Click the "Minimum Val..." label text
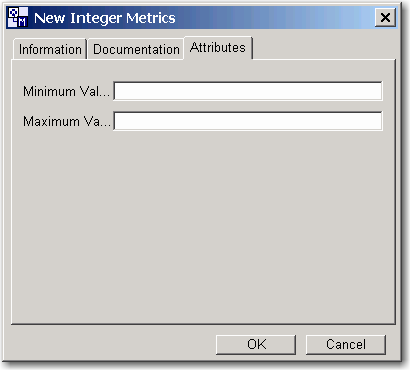Image resolution: width=410 pixels, height=370 pixels. (66, 91)
